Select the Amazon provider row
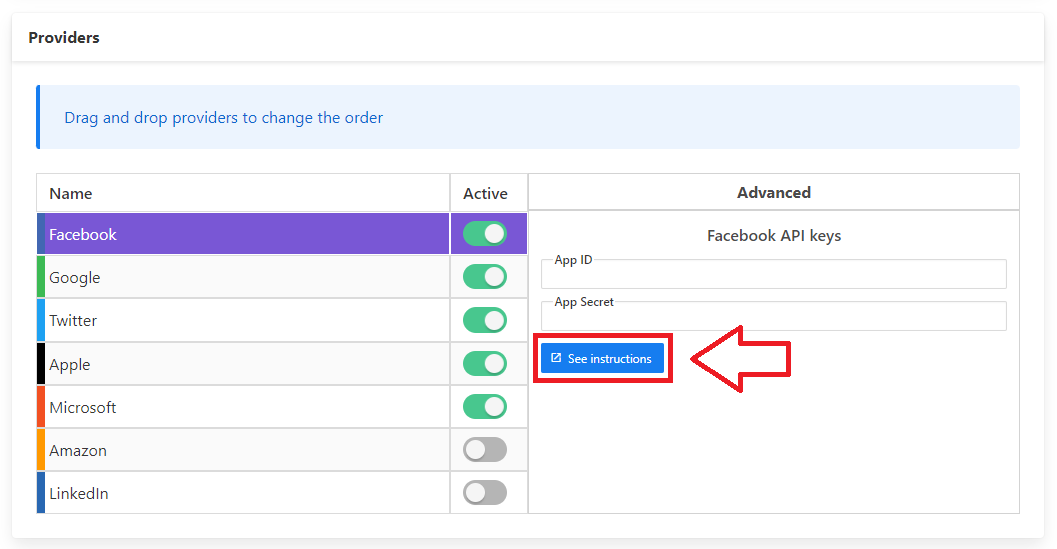The image size is (1057, 549). pyautogui.click(x=240, y=450)
